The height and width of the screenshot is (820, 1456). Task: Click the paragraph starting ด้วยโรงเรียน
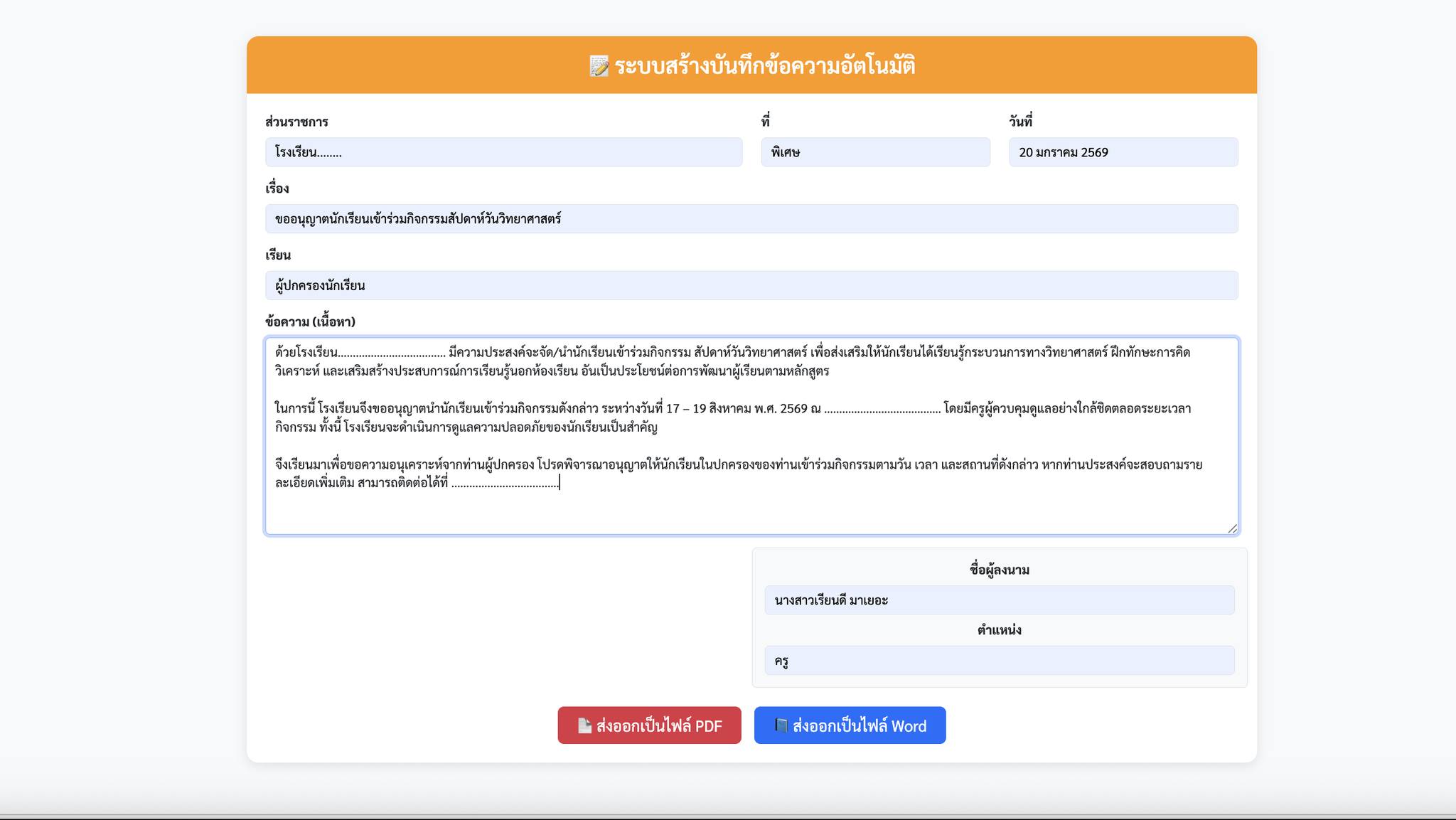click(732, 361)
